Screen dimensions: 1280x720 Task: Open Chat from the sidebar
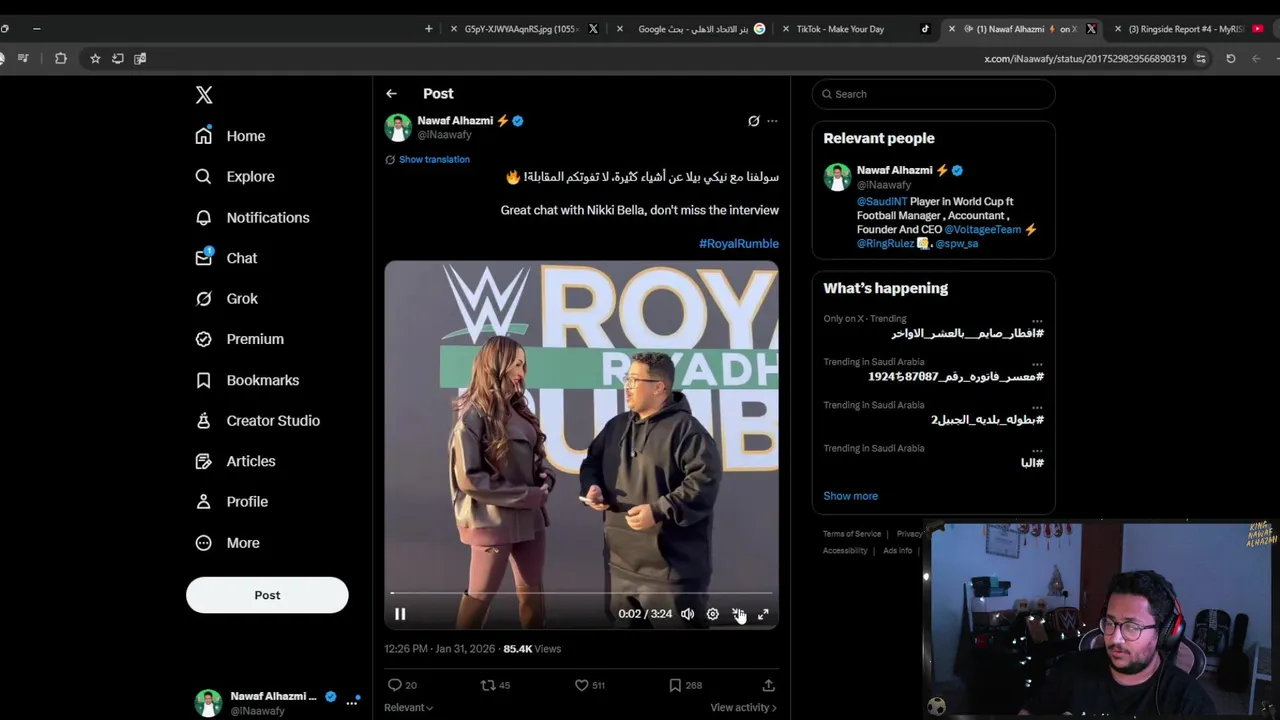[227, 258]
